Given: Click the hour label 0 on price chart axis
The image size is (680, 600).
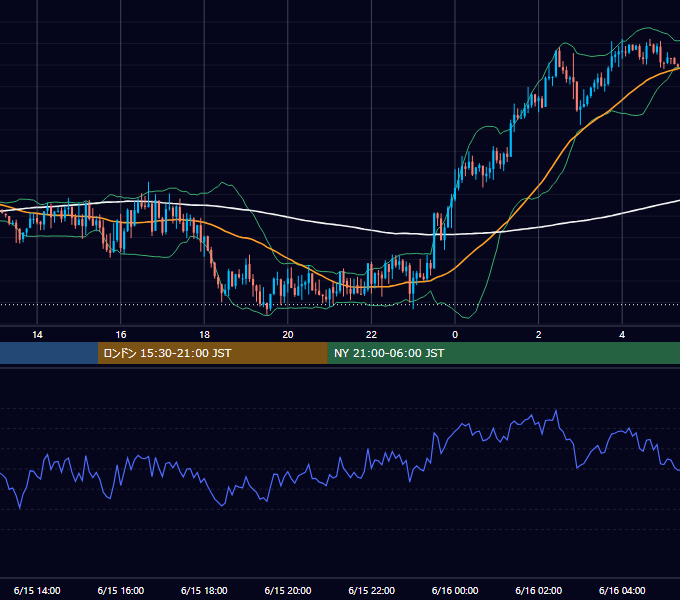Looking at the screenshot, I should point(455,335).
